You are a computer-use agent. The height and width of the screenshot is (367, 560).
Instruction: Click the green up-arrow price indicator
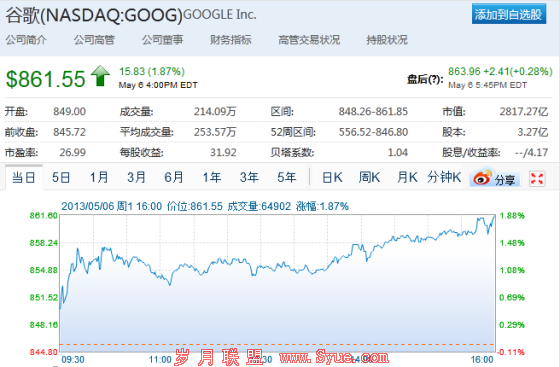click(100, 76)
